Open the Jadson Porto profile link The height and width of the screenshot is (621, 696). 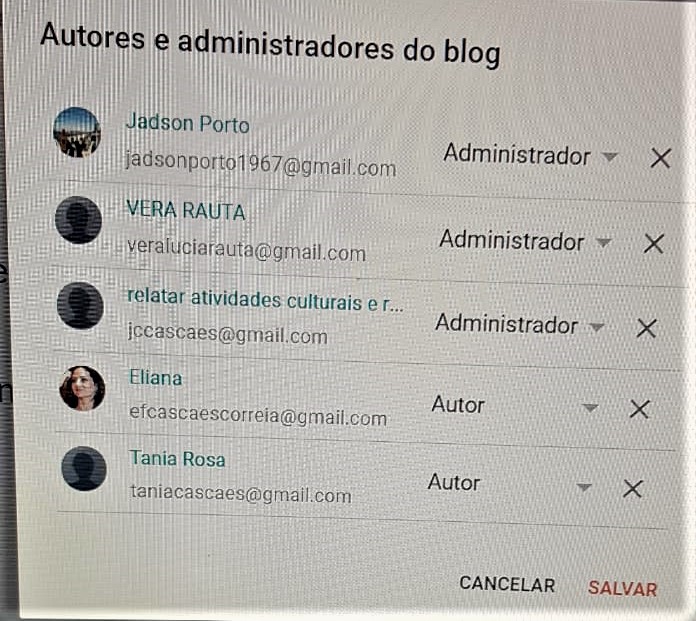(187, 123)
